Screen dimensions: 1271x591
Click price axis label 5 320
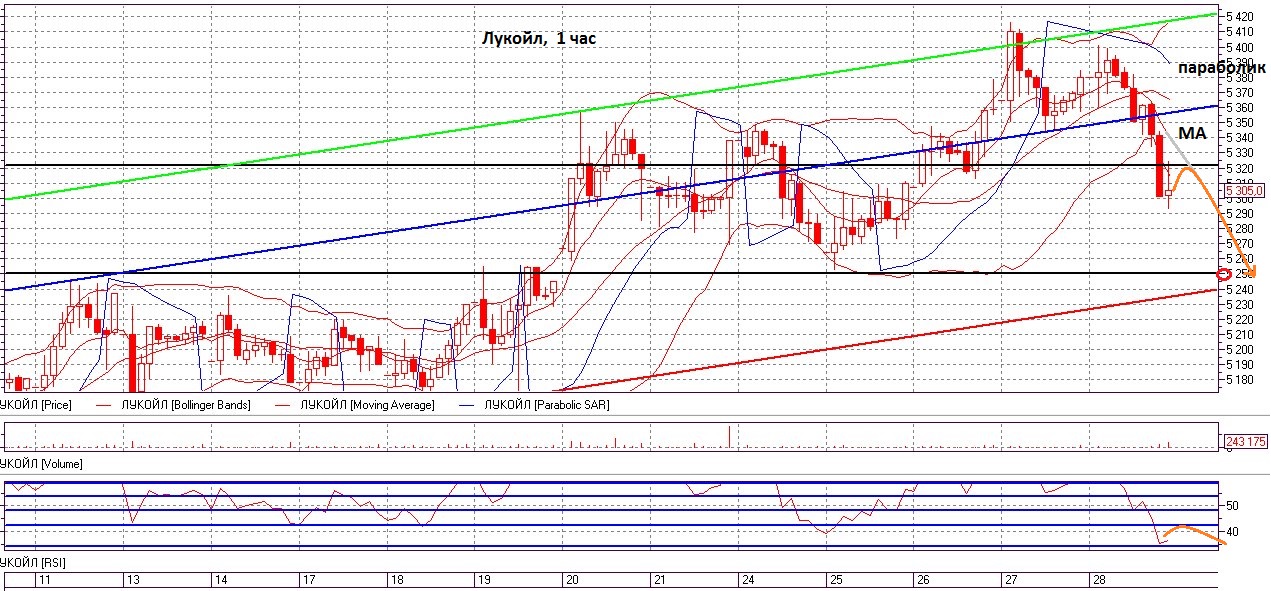tap(1240, 168)
